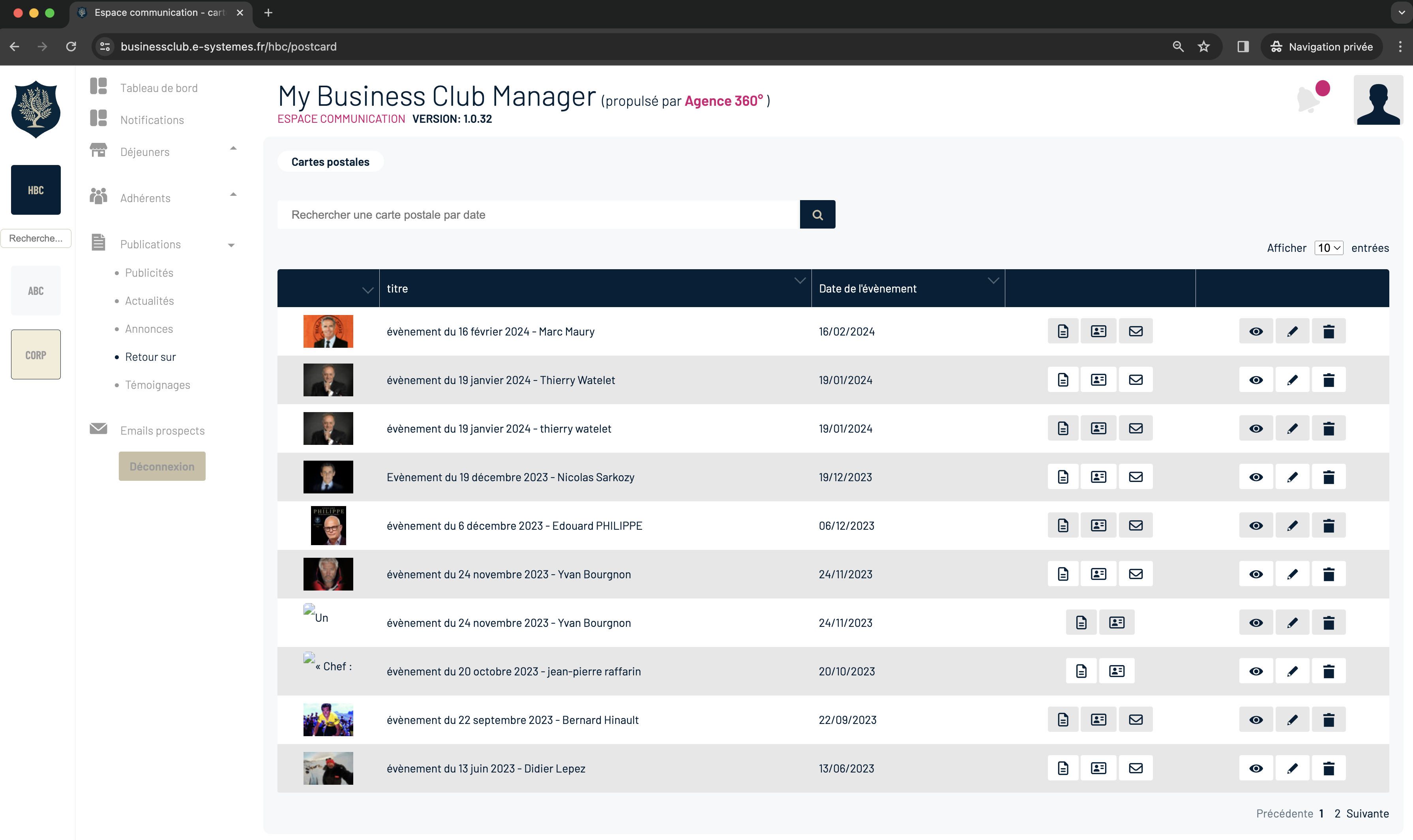Go to Tableau de bord
This screenshot has width=1413, height=840.
pos(158,88)
